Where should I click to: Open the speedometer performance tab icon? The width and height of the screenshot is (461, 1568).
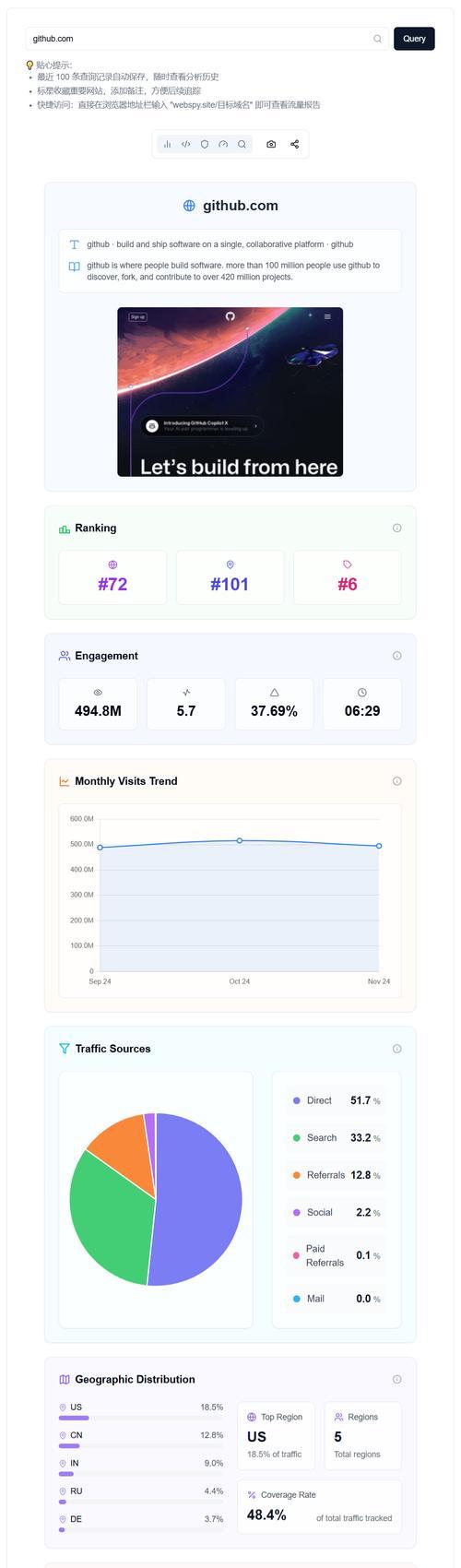[x=223, y=144]
